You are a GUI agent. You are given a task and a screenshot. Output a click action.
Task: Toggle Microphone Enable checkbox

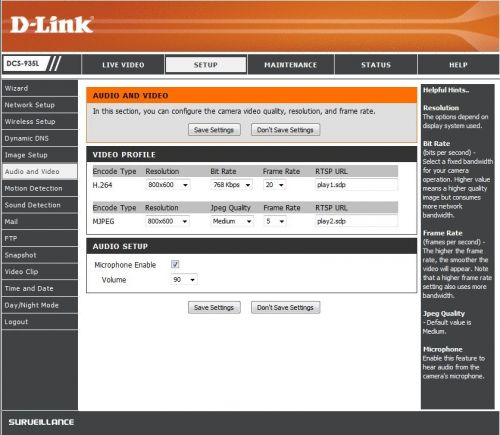pyautogui.click(x=175, y=264)
